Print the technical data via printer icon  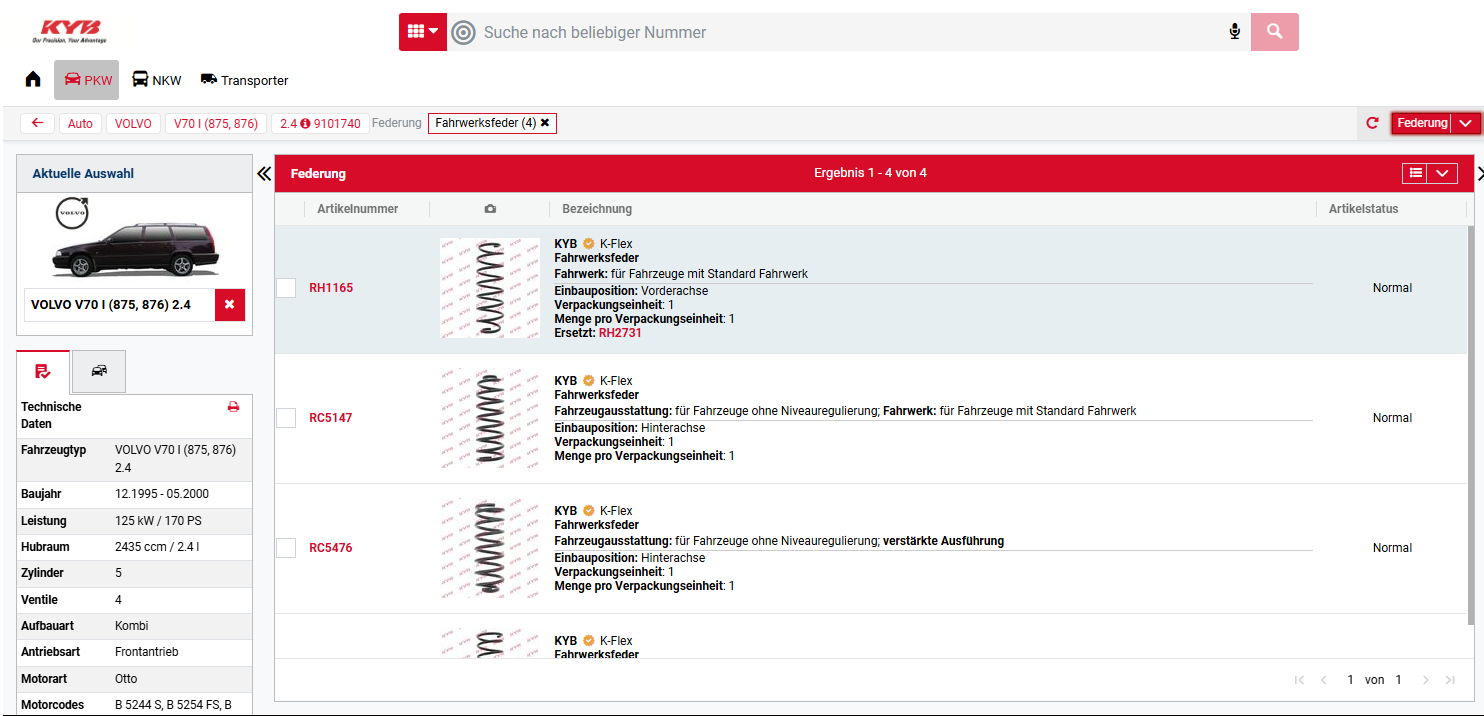[x=233, y=407]
